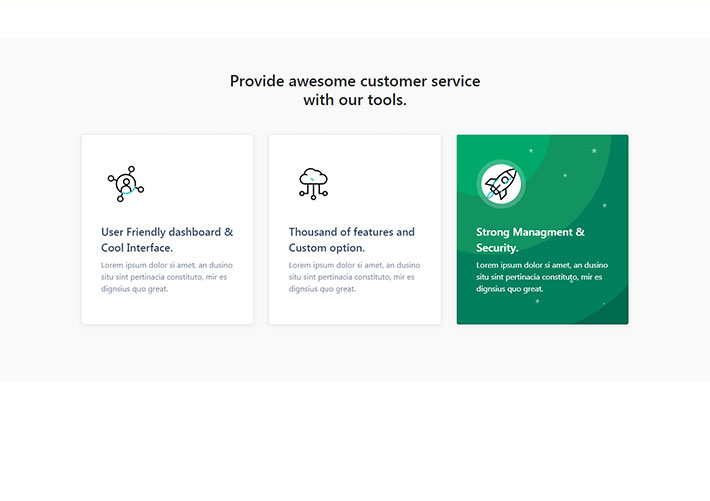Screen dimensions: 710x501
Task: Click the topmost star decoration in green card
Action: [594, 150]
